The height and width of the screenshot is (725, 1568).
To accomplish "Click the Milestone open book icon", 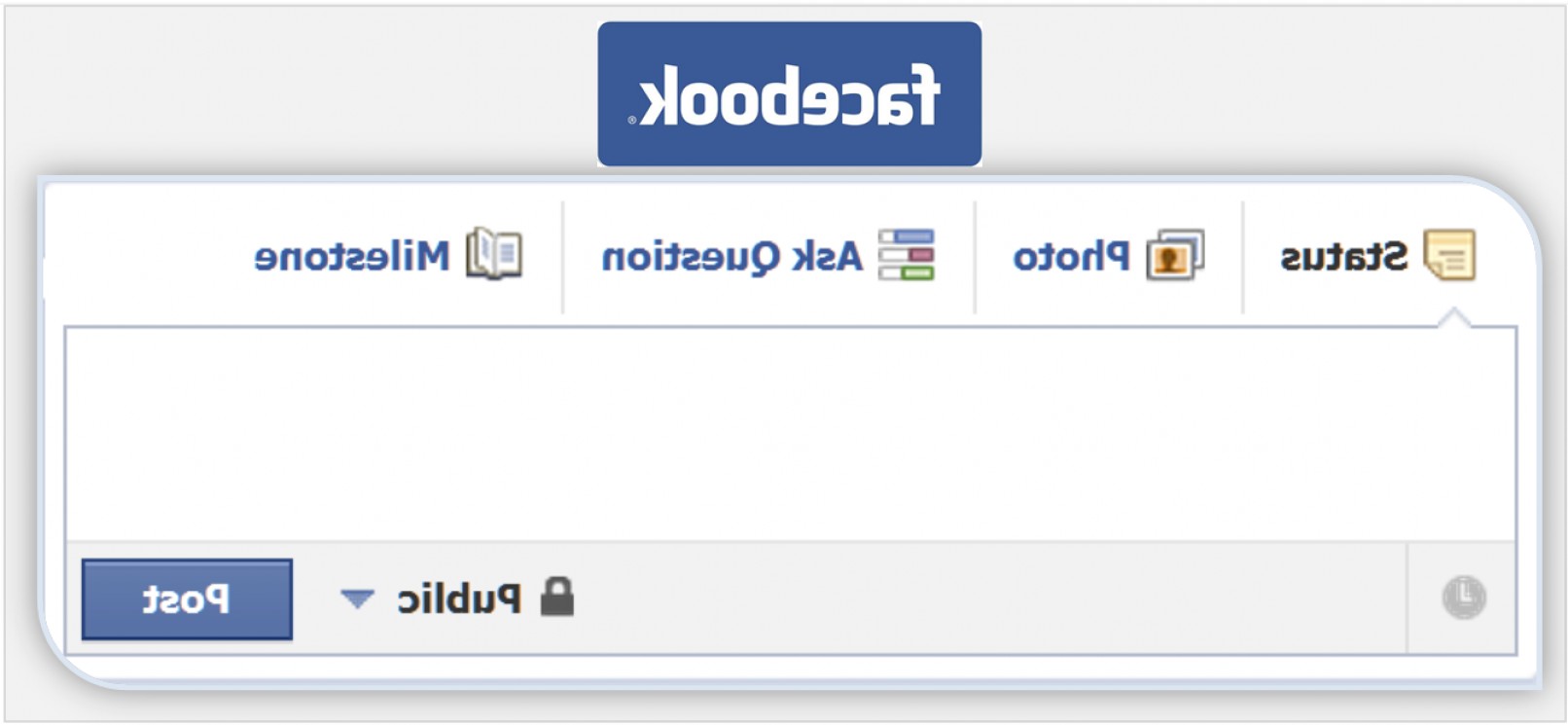I will [494, 255].
